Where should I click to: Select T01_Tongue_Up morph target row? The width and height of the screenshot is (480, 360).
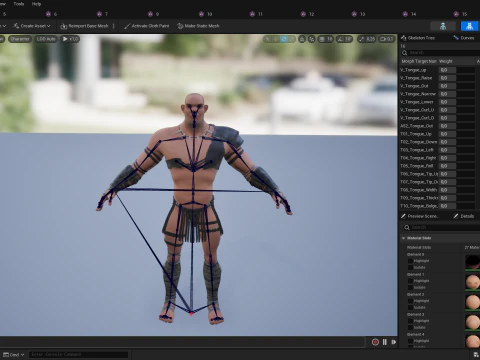[440, 134]
